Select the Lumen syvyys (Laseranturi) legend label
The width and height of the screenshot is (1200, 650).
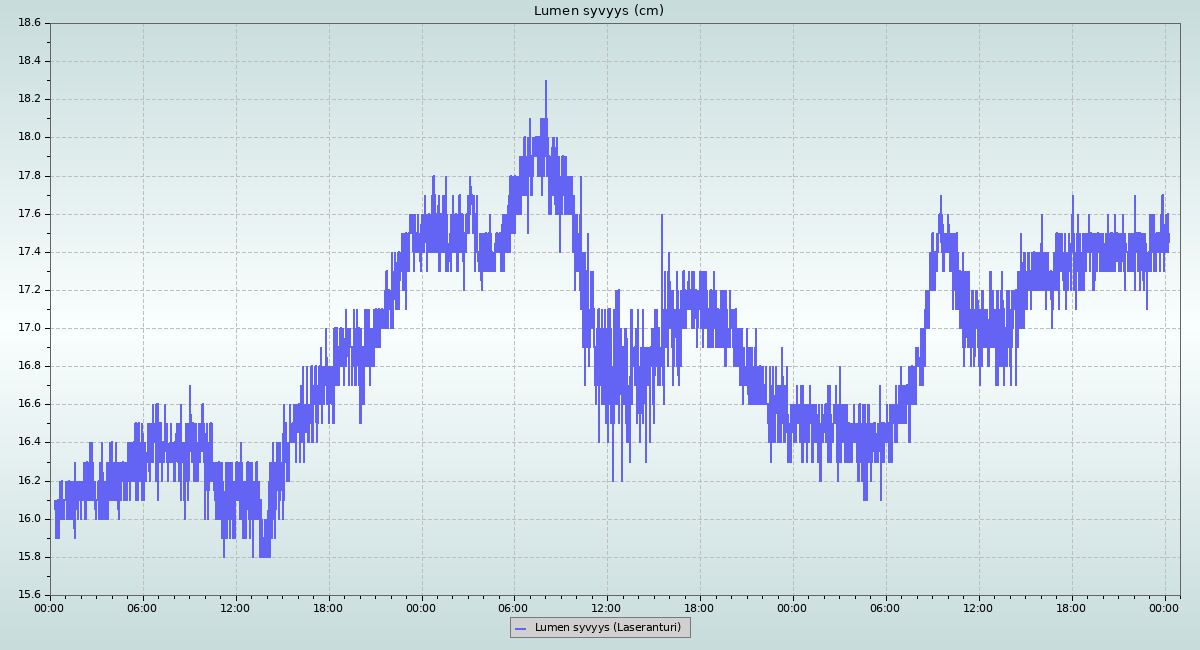point(607,627)
